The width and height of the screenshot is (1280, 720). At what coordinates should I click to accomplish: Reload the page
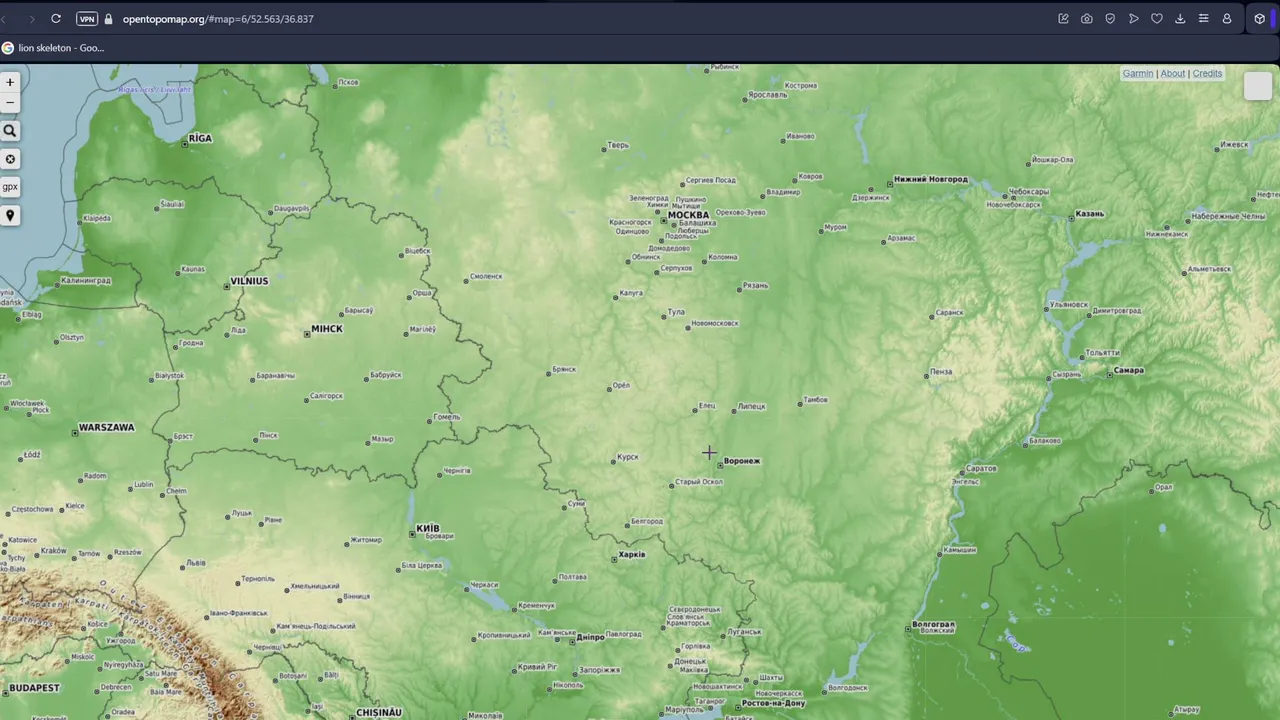pos(56,19)
